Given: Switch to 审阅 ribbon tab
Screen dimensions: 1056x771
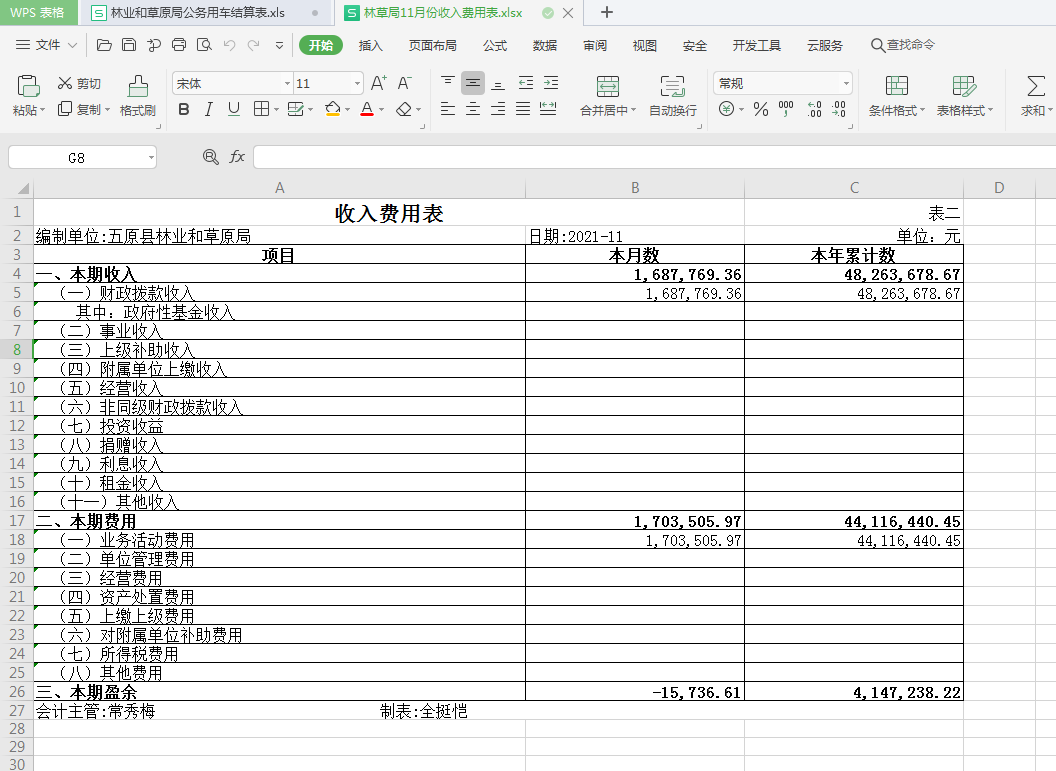Looking at the screenshot, I should (x=595, y=45).
